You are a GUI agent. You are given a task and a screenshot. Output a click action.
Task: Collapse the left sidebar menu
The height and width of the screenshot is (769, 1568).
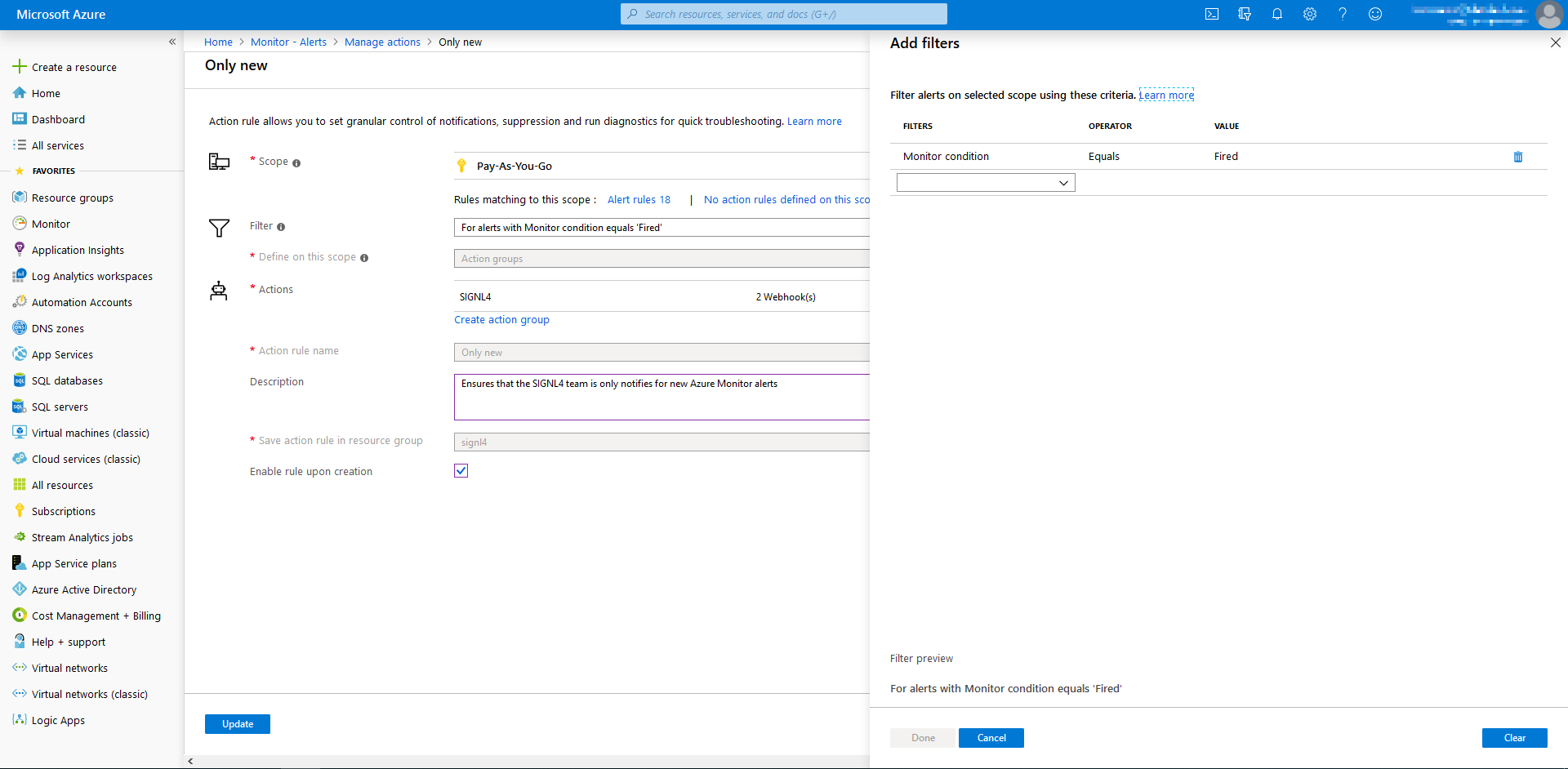(x=172, y=42)
